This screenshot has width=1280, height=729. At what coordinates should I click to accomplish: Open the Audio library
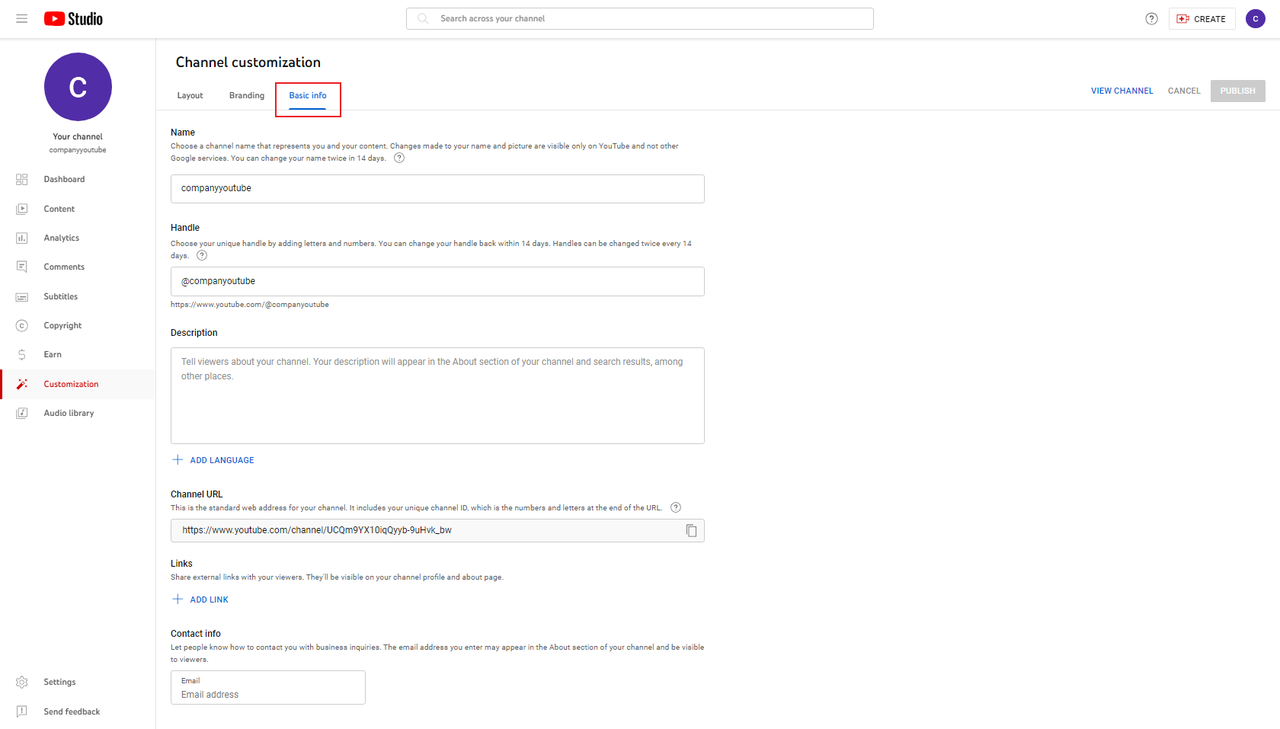[x=68, y=412]
